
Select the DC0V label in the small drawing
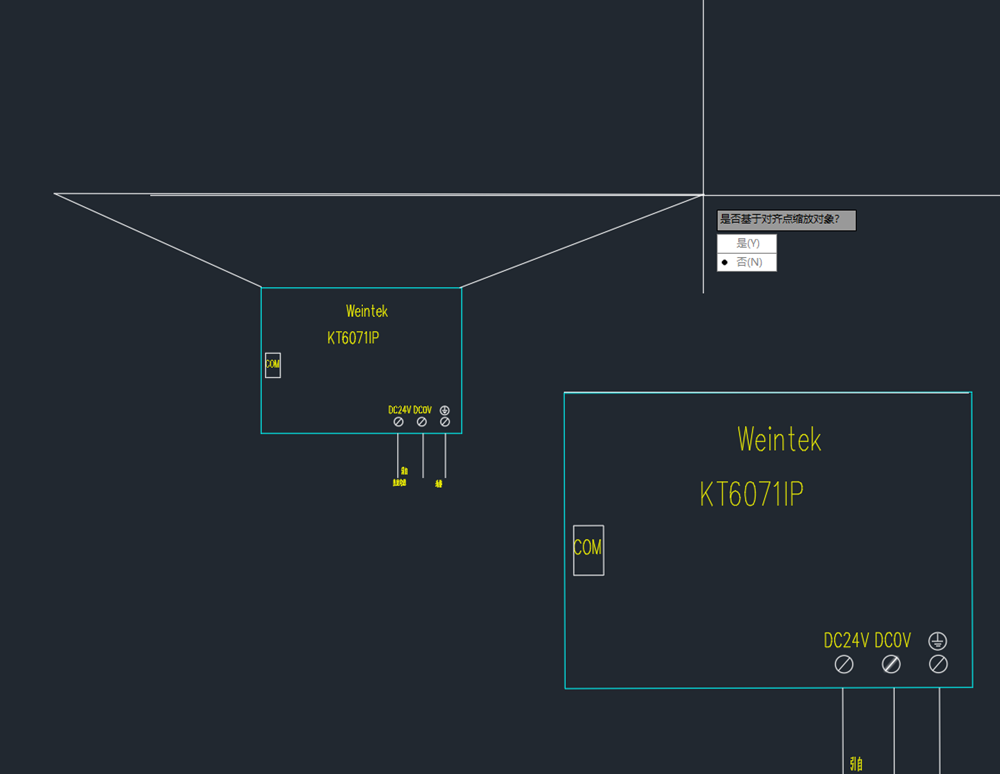tap(422, 410)
